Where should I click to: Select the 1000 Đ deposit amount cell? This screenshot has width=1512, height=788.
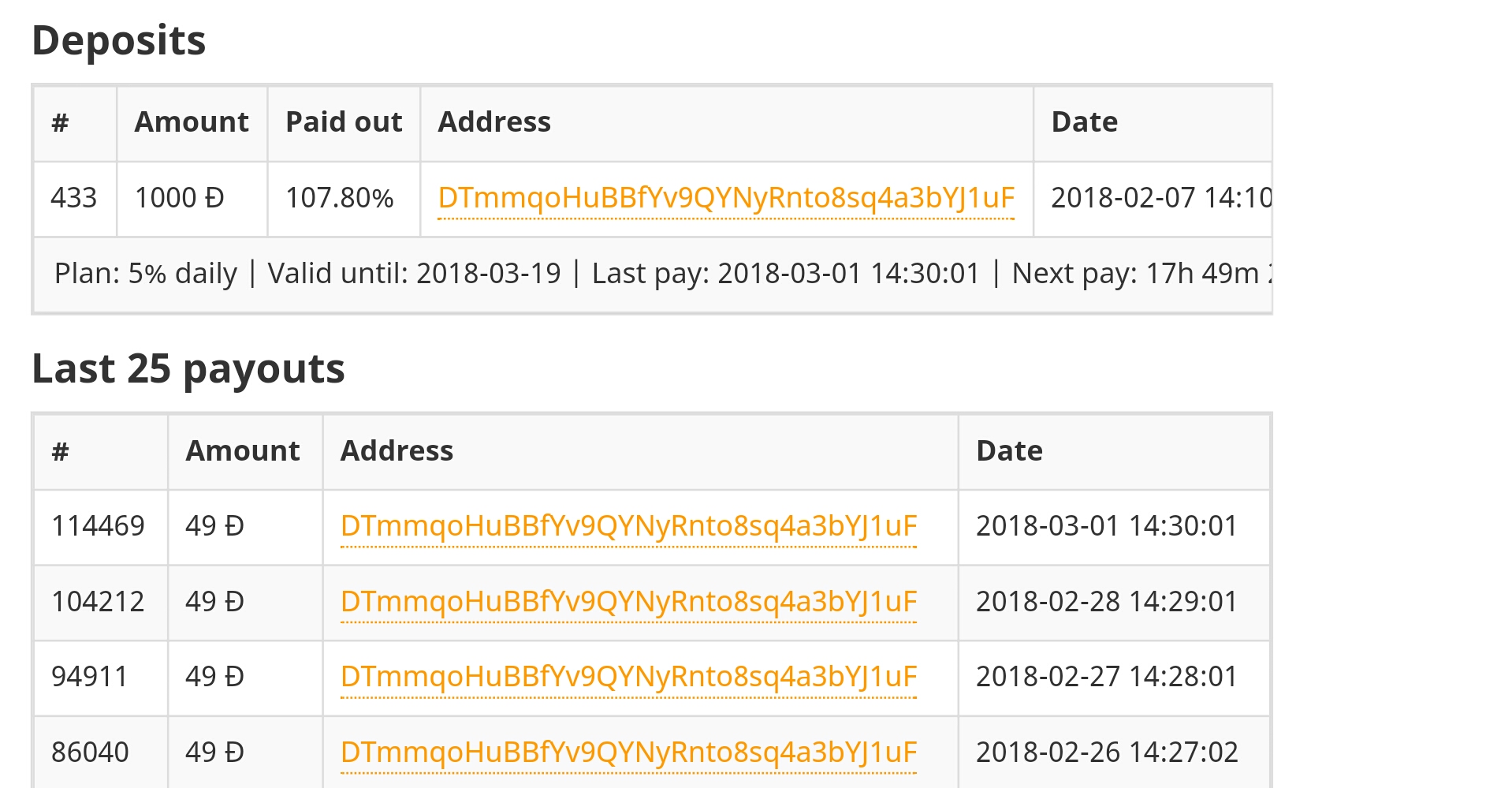[192, 198]
